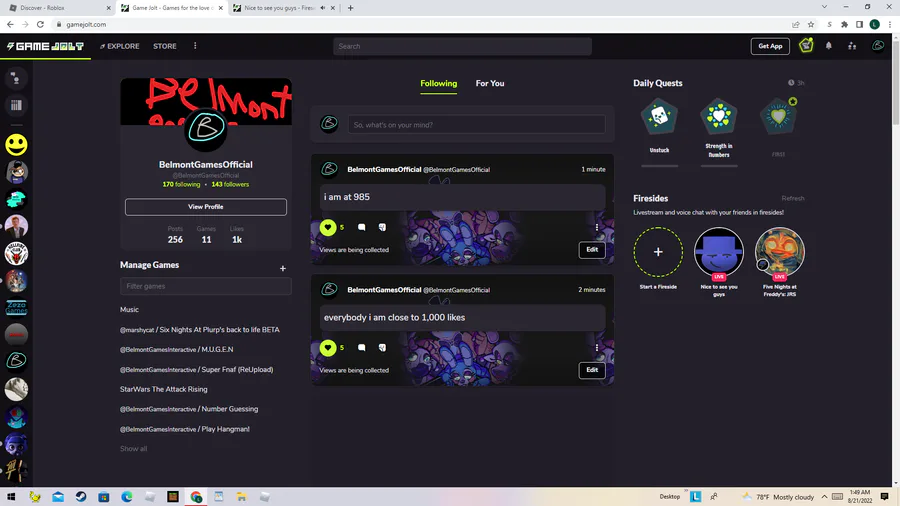Switch to the Following feed tab
The image size is (900, 506).
point(439,84)
